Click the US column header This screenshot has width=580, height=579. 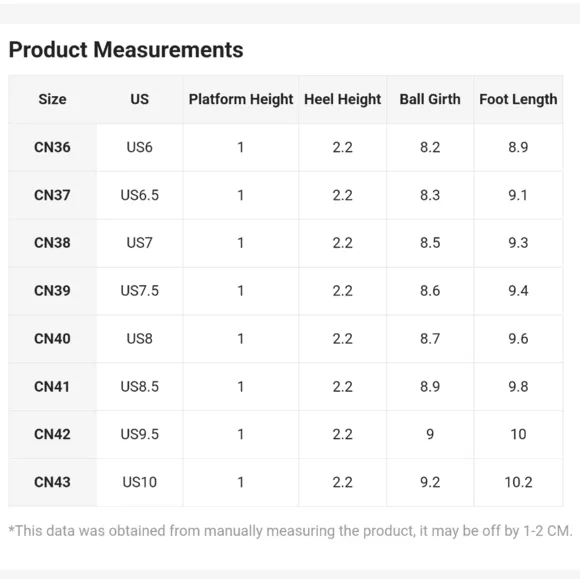[139, 99]
